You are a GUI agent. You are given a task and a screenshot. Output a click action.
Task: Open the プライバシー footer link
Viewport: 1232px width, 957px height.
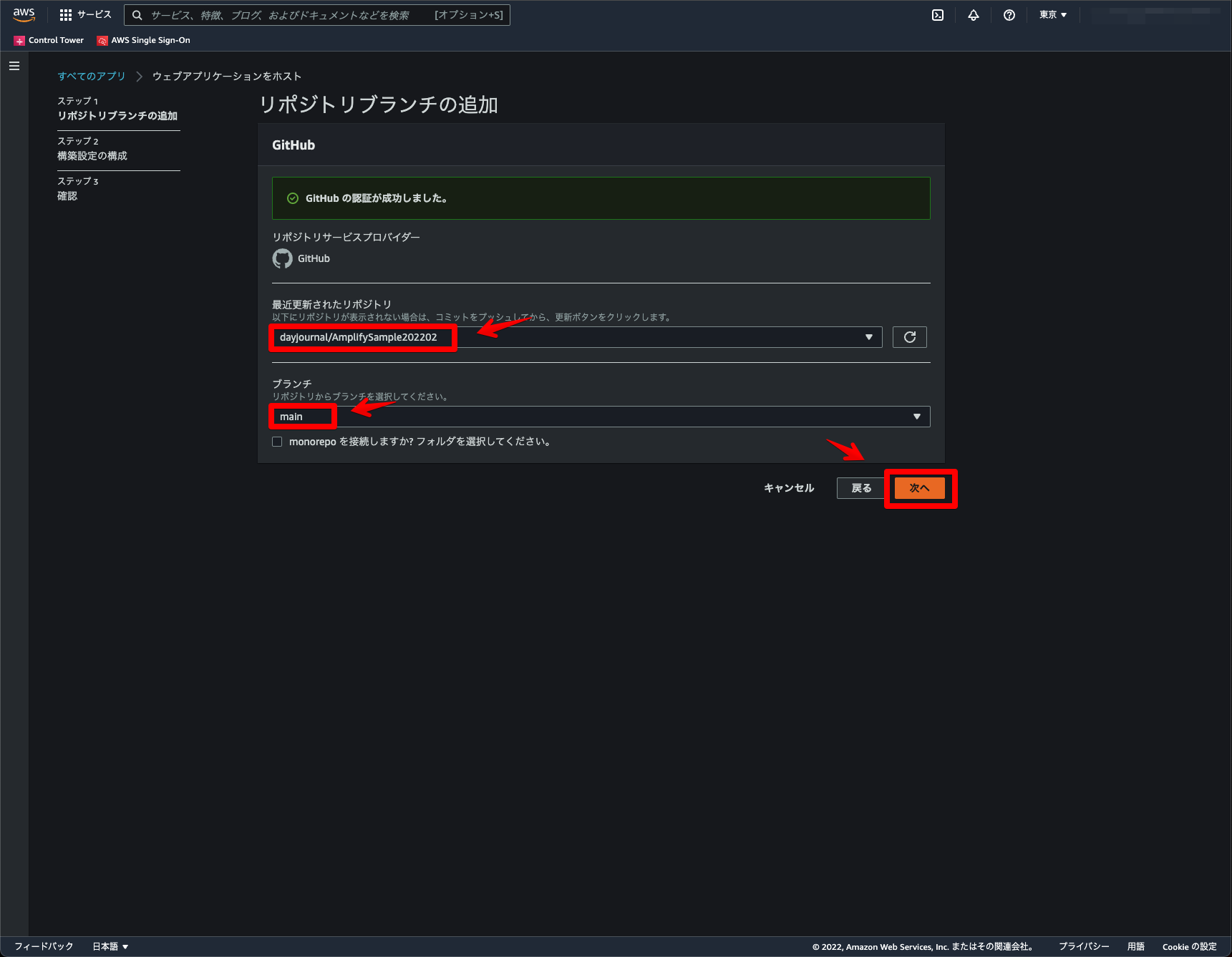pyautogui.click(x=1083, y=946)
